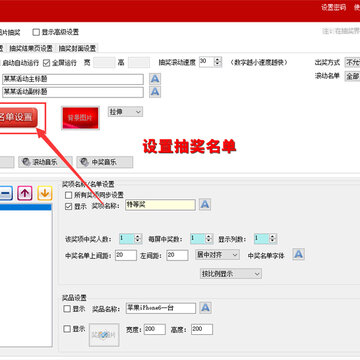Move prize up with magenta arrow icon
360x360 pixels.
tap(25, 193)
